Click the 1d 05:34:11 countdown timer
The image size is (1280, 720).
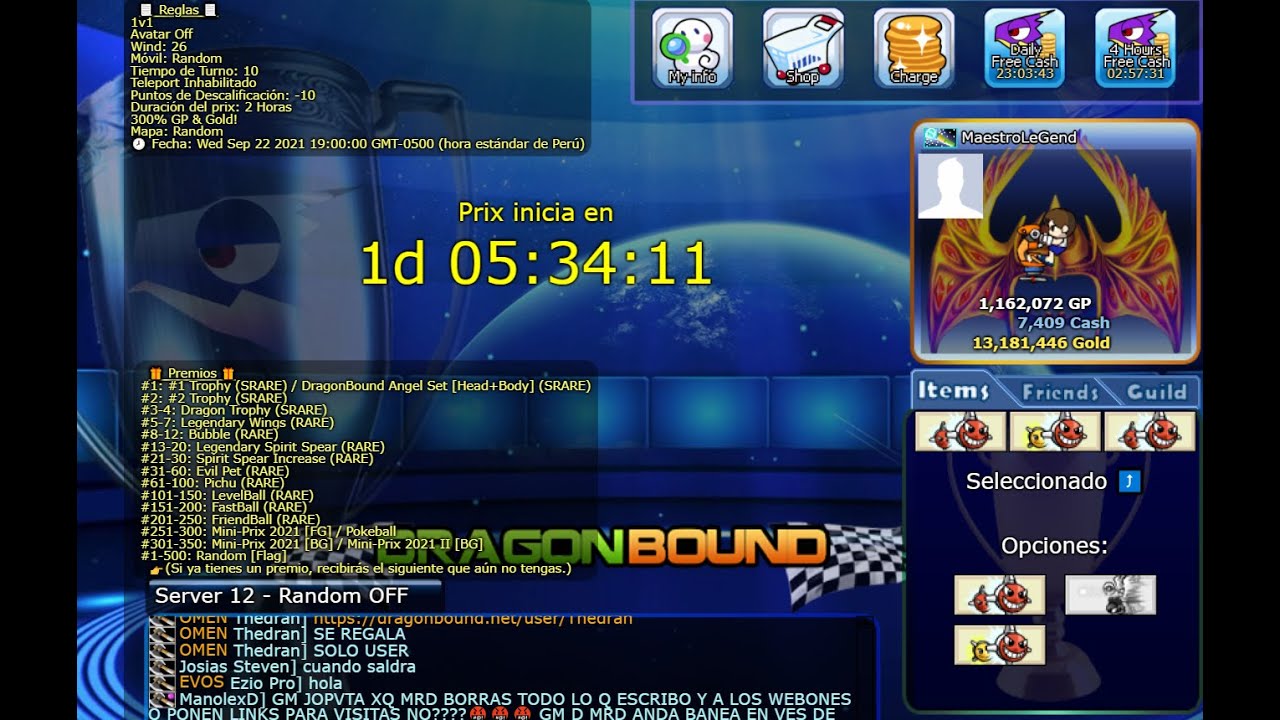pyautogui.click(x=536, y=264)
